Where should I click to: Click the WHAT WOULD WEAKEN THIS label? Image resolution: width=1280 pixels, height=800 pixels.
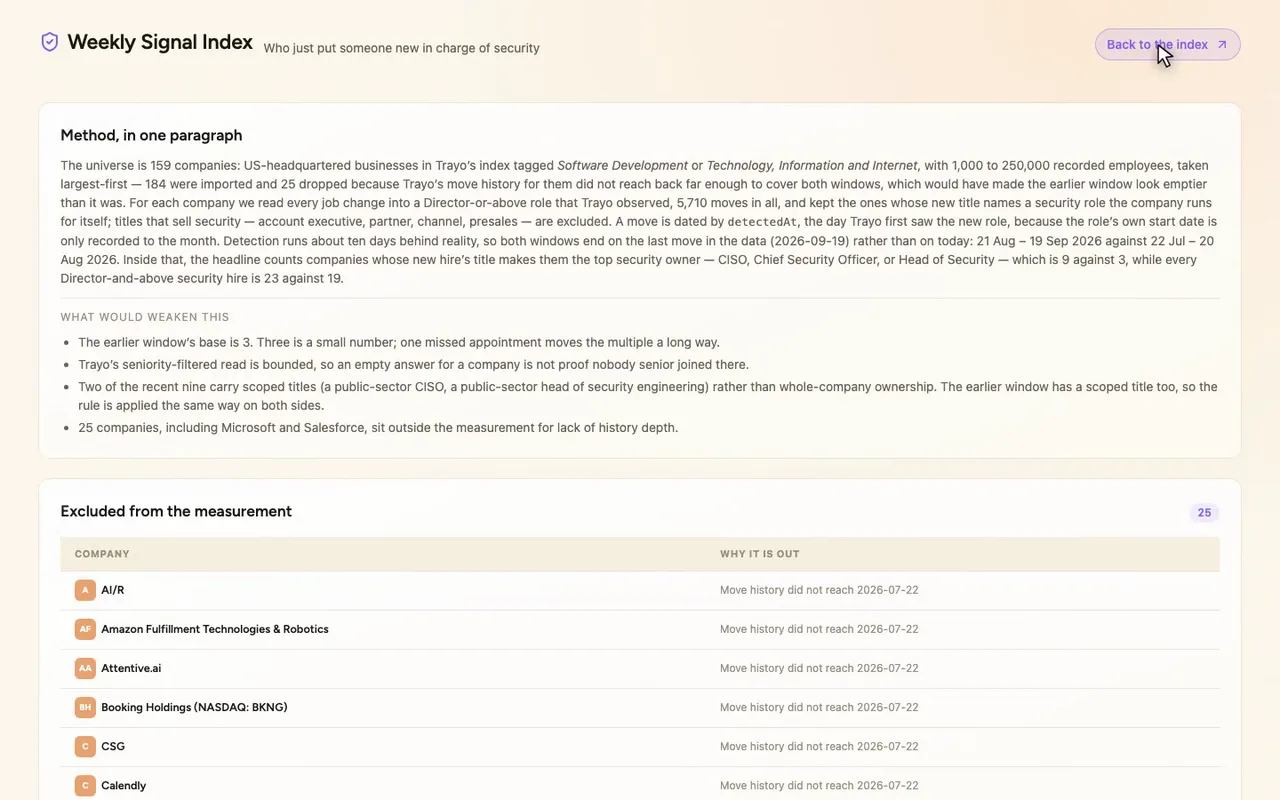coord(145,317)
